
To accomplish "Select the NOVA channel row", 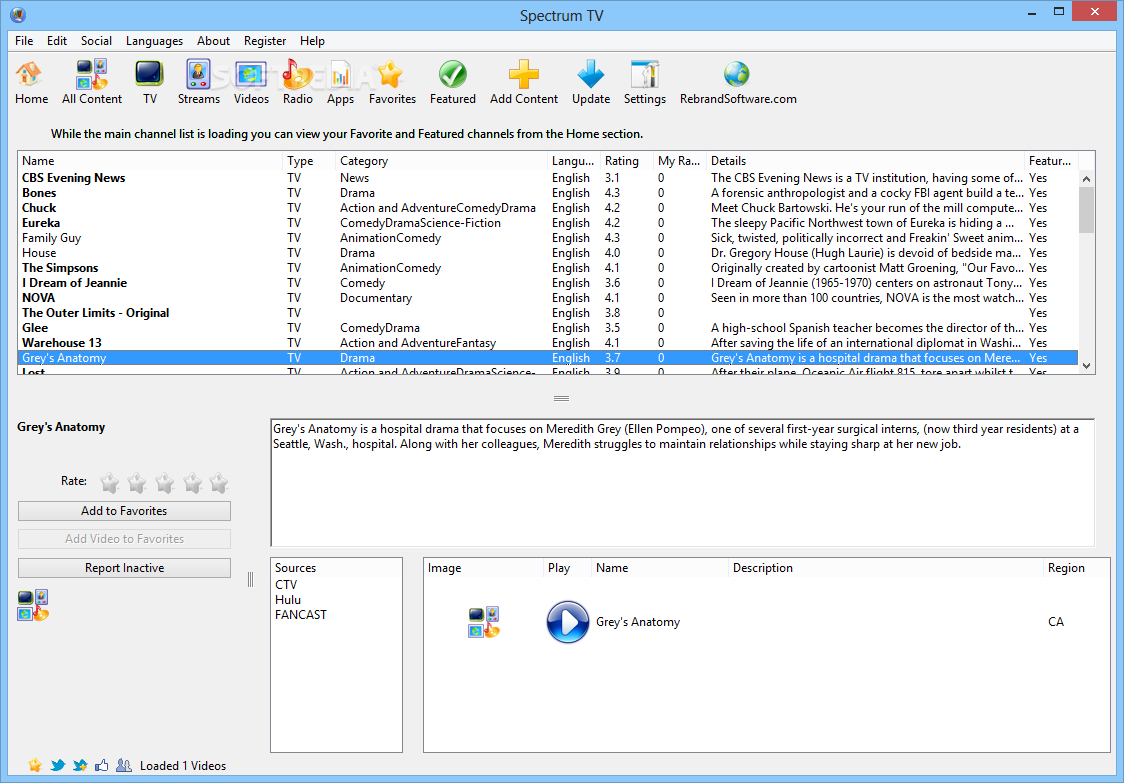I will tap(548, 298).
